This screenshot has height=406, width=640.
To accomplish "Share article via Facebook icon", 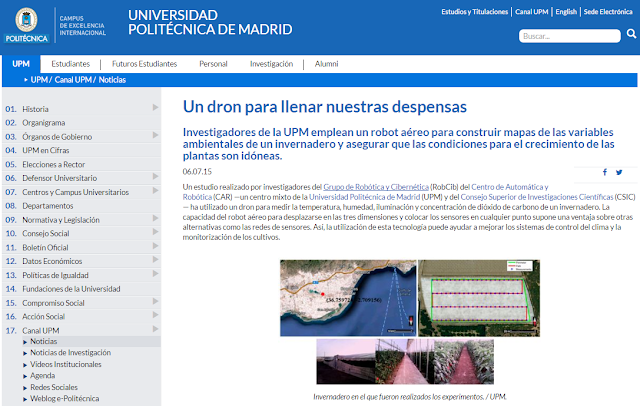I will (x=605, y=172).
